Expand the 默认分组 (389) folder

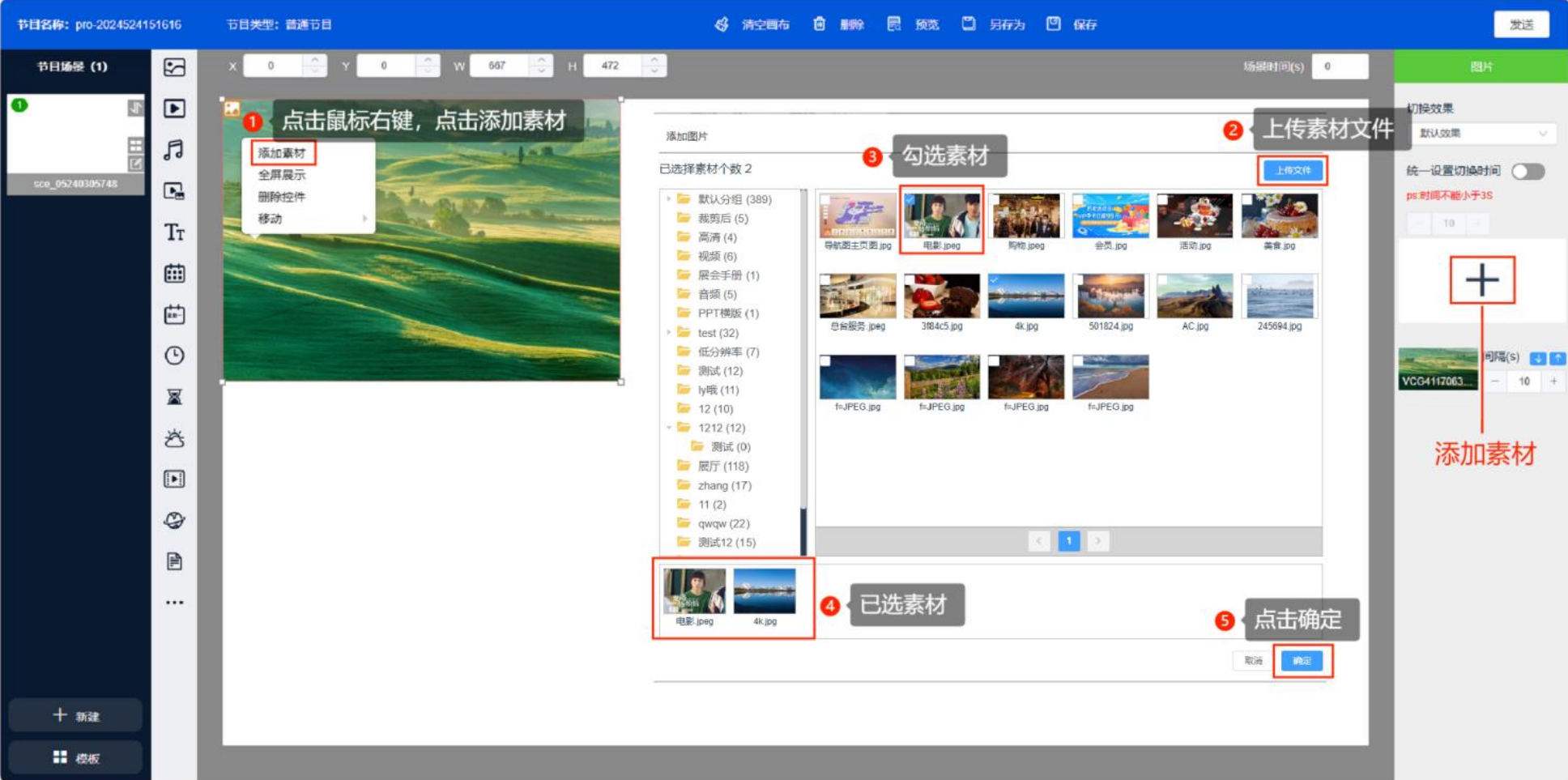(x=669, y=199)
